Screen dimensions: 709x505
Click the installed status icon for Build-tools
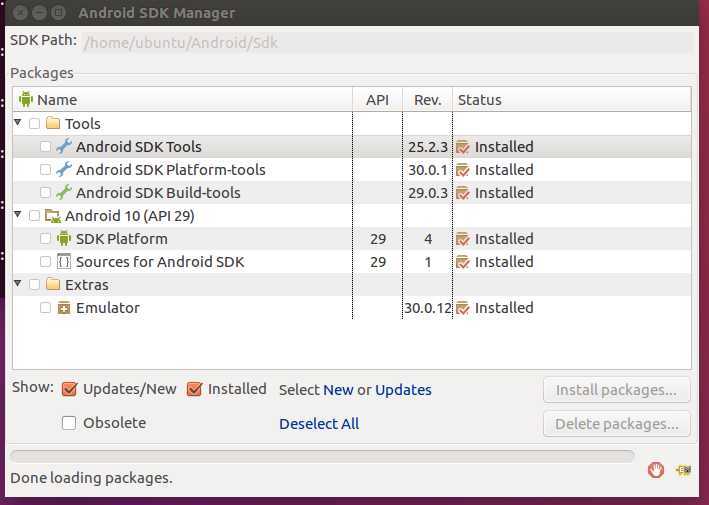pos(463,193)
